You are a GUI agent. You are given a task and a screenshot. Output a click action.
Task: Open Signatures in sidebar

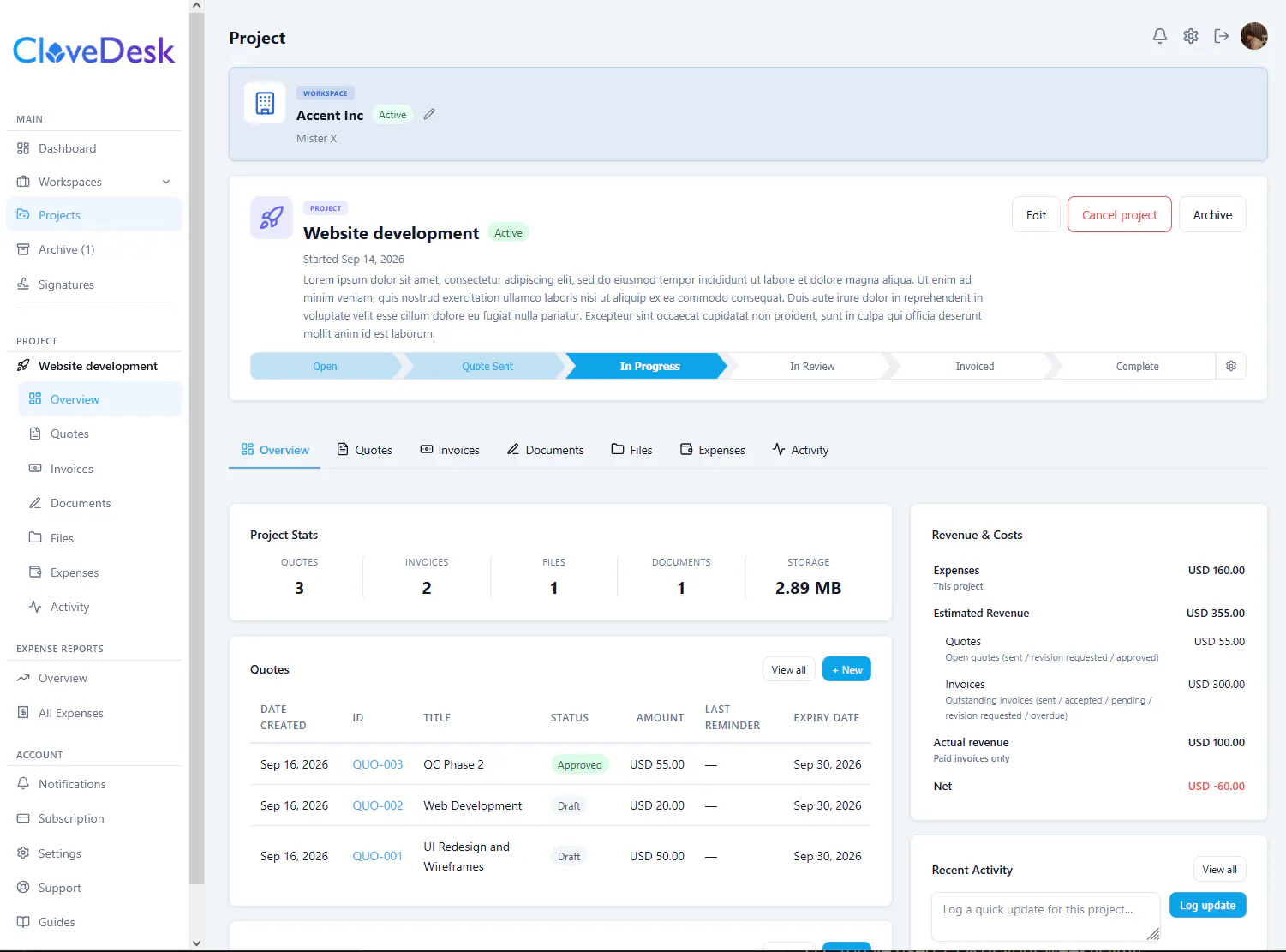click(94, 284)
